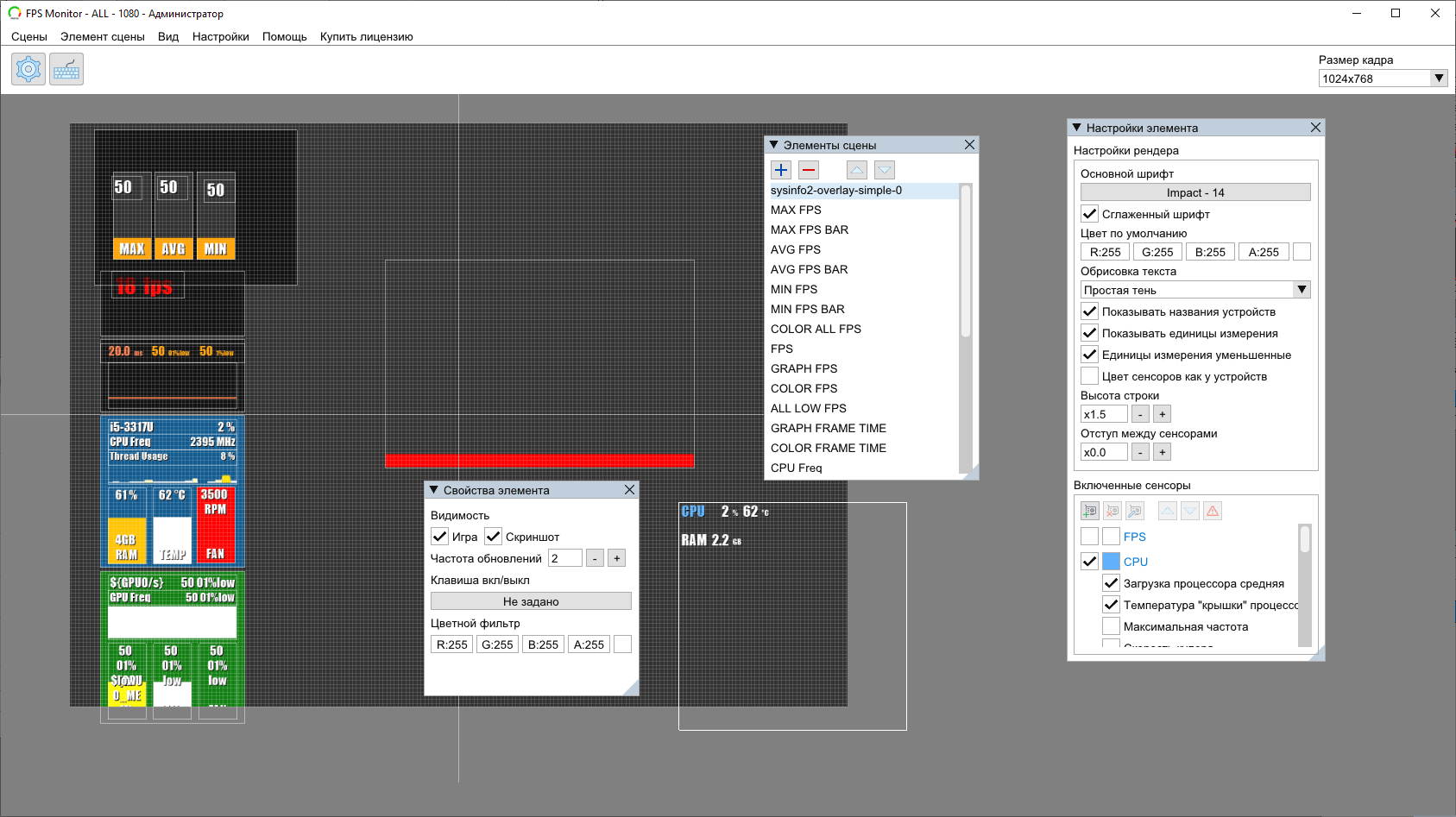Remove scene element with the red minus
This screenshot has width=1456, height=817.
(809, 170)
